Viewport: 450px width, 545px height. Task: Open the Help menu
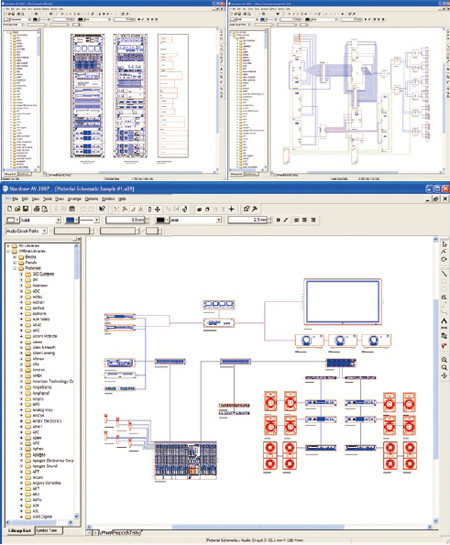coord(122,199)
